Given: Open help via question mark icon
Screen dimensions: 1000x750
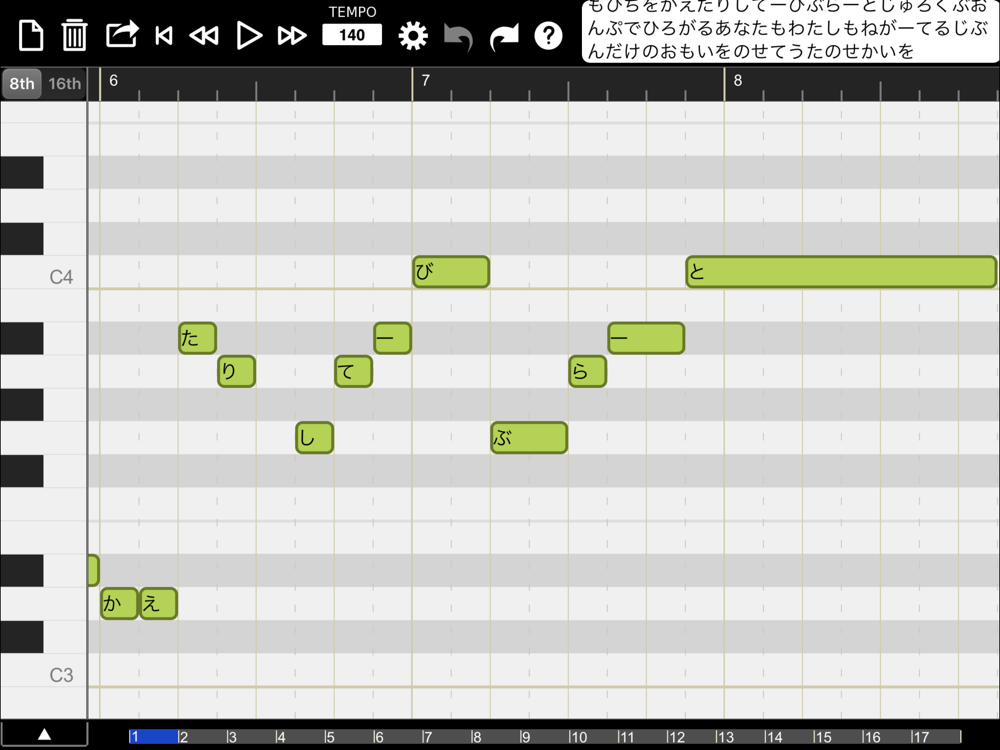Looking at the screenshot, I should coord(548,36).
